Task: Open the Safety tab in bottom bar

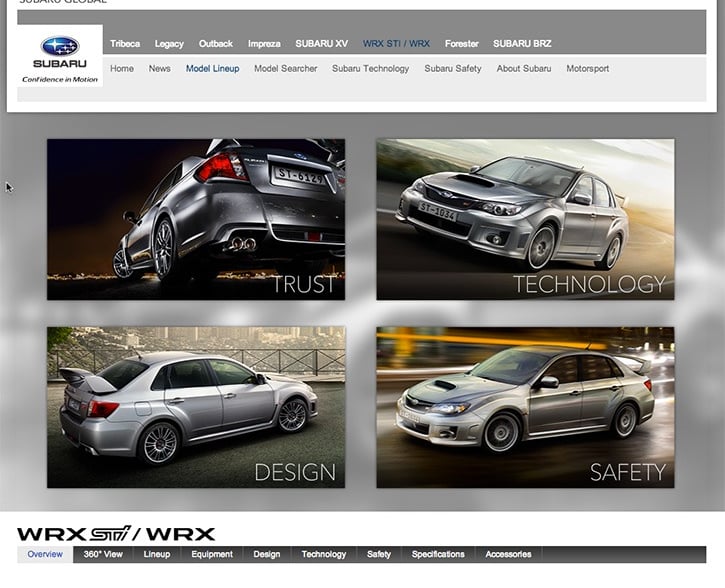Action: tap(379, 554)
